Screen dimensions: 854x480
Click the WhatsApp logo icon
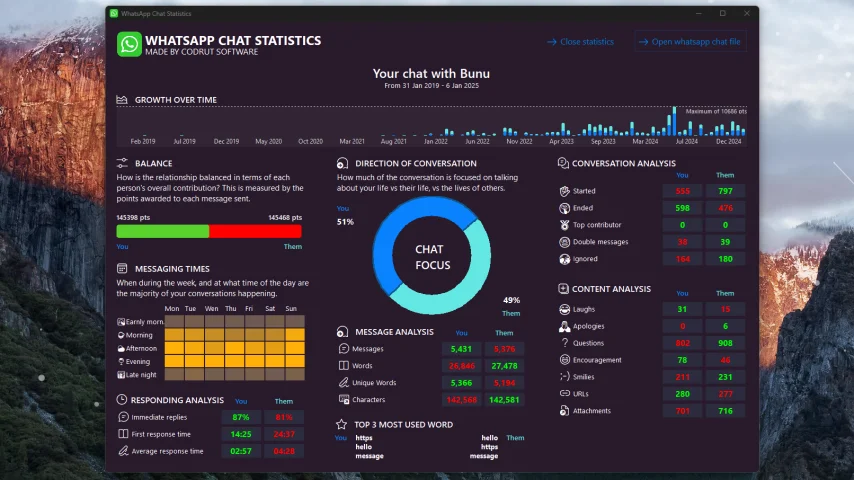(x=129, y=44)
